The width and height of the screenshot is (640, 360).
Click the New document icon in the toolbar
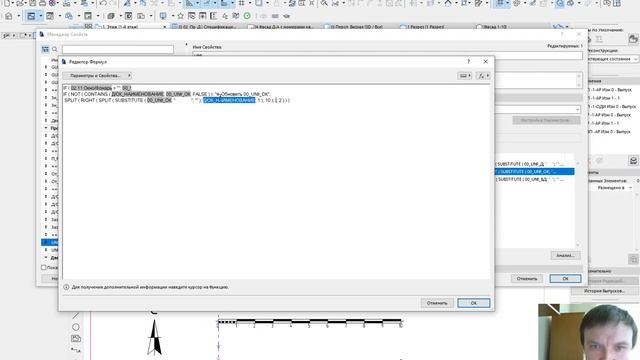coord(7,3)
